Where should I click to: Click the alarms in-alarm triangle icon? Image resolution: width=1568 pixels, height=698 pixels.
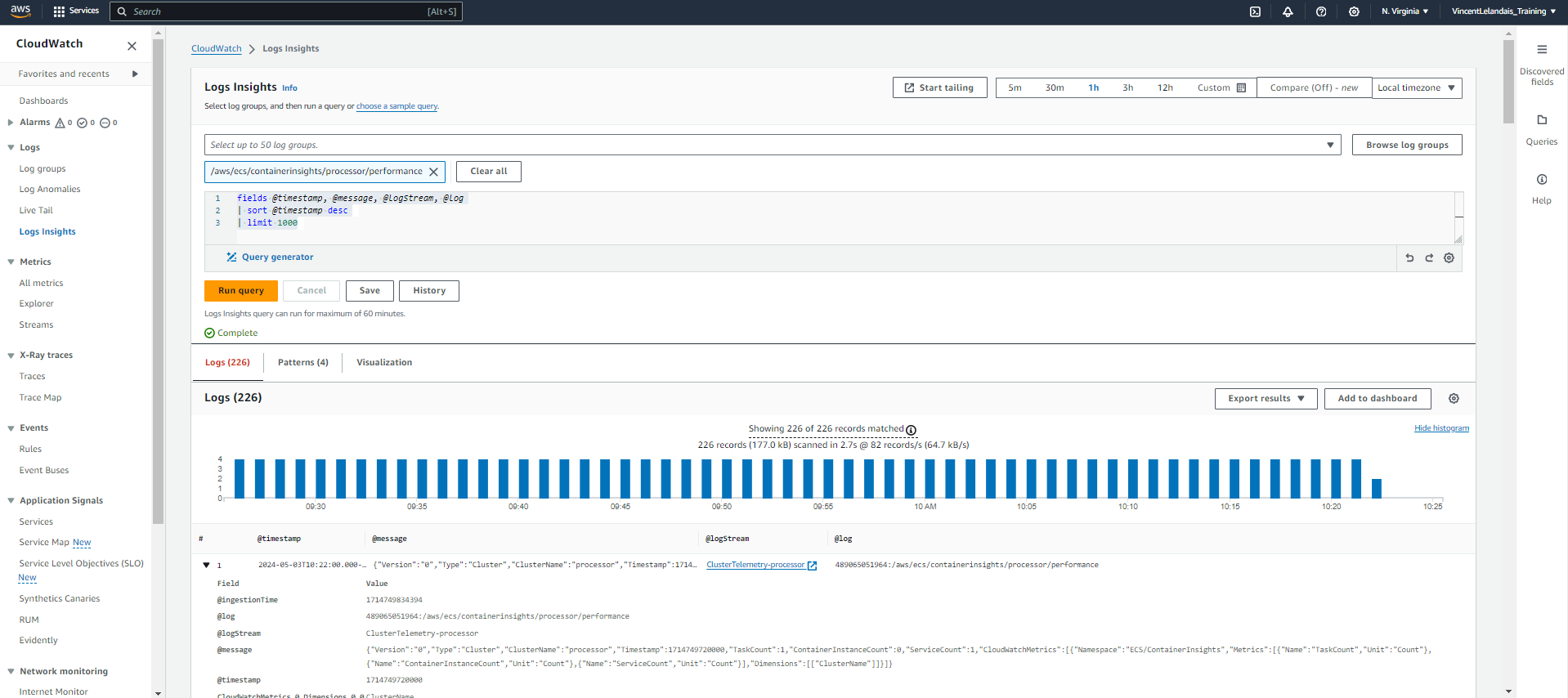(x=60, y=123)
